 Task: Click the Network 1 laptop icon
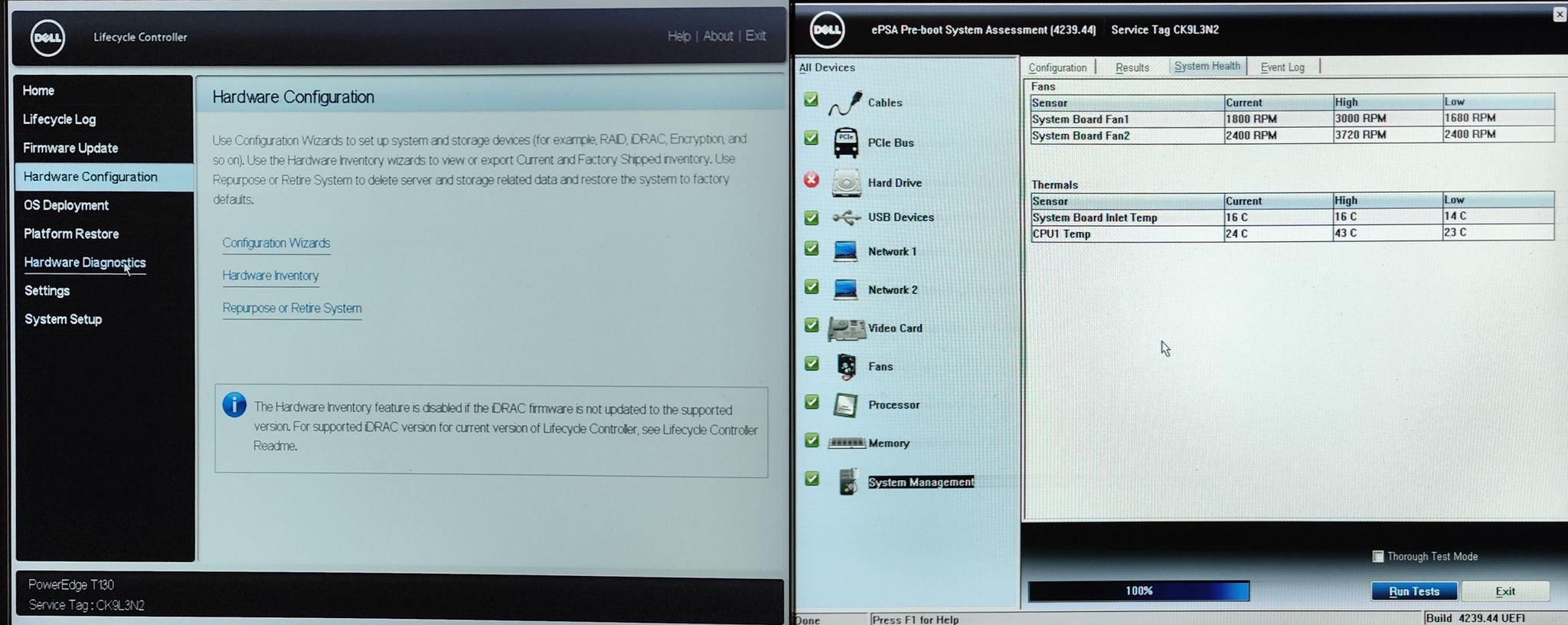(x=845, y=251)
